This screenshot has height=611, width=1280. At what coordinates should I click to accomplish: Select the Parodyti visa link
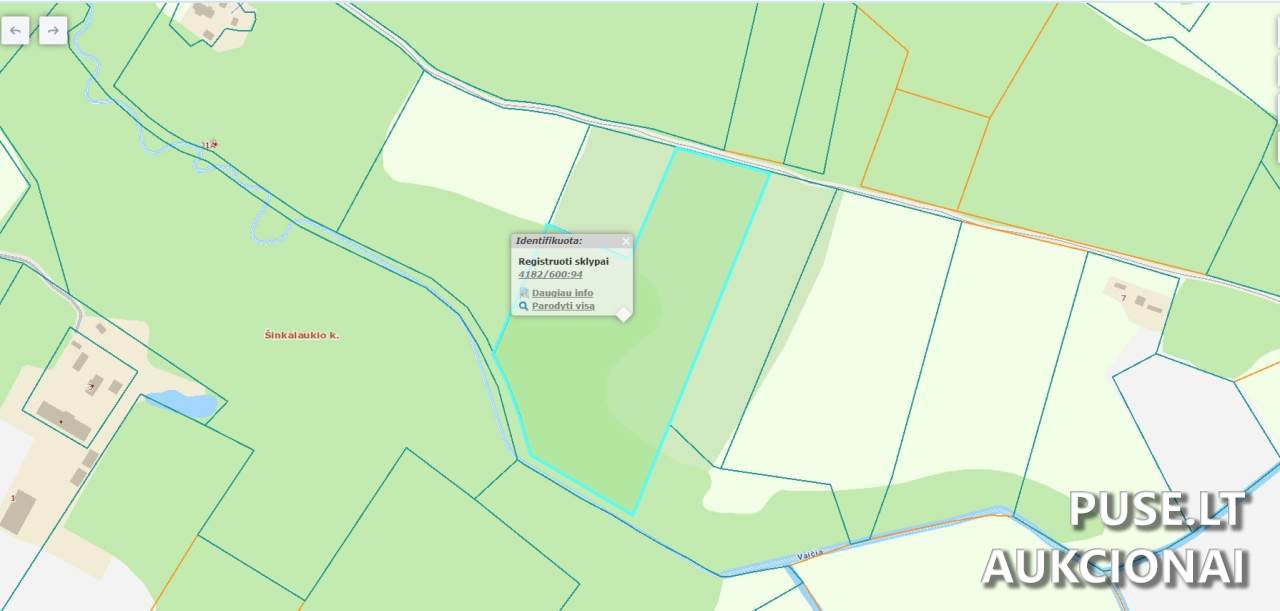coord(563,306)
